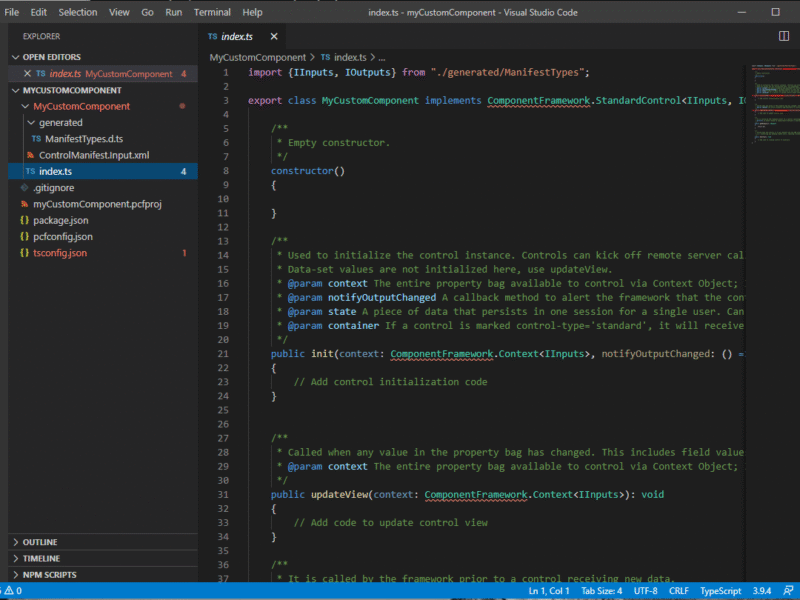The width and height of the screenshot is (800, 600).
Task: Click the Explorer panel title
Action: [x=41, y=36]
